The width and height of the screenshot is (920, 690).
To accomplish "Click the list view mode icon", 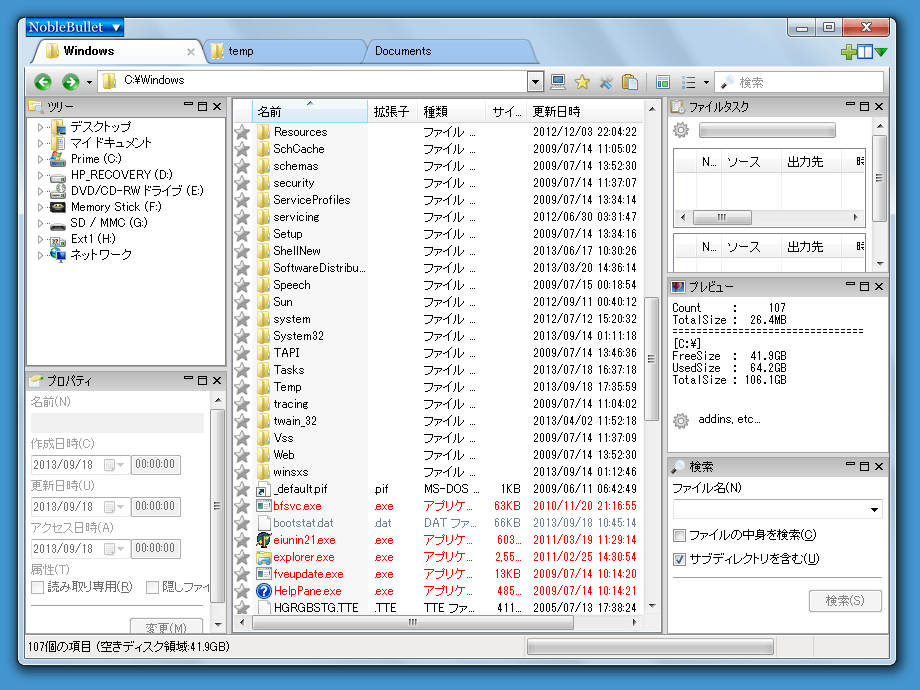I will pyautogui.click(x=688, y=82).
